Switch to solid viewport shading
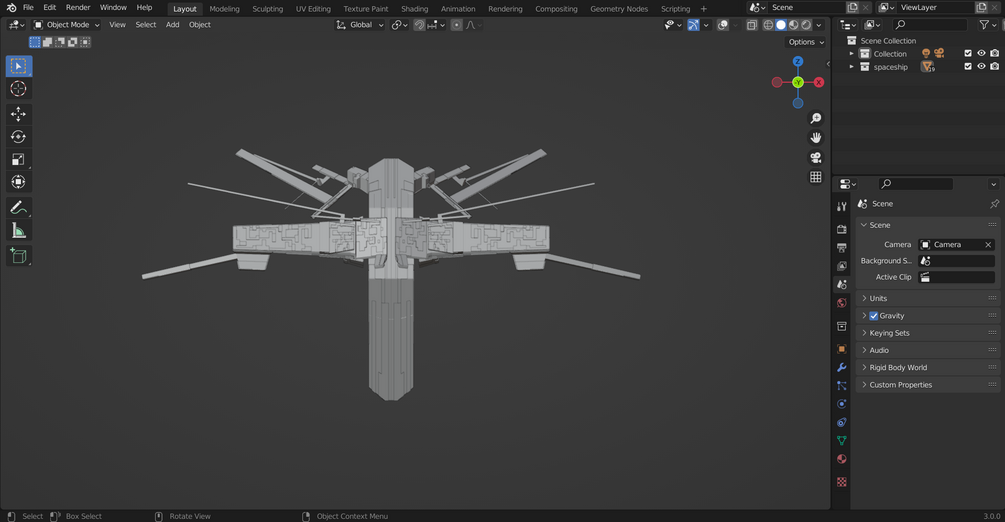 [781, 25]
